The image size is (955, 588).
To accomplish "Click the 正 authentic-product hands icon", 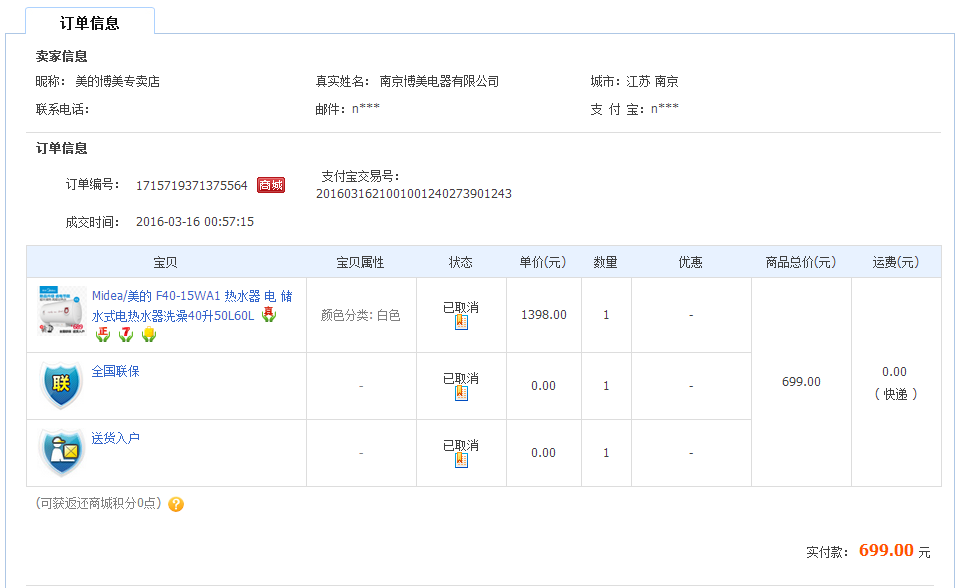I will [103, 334].
